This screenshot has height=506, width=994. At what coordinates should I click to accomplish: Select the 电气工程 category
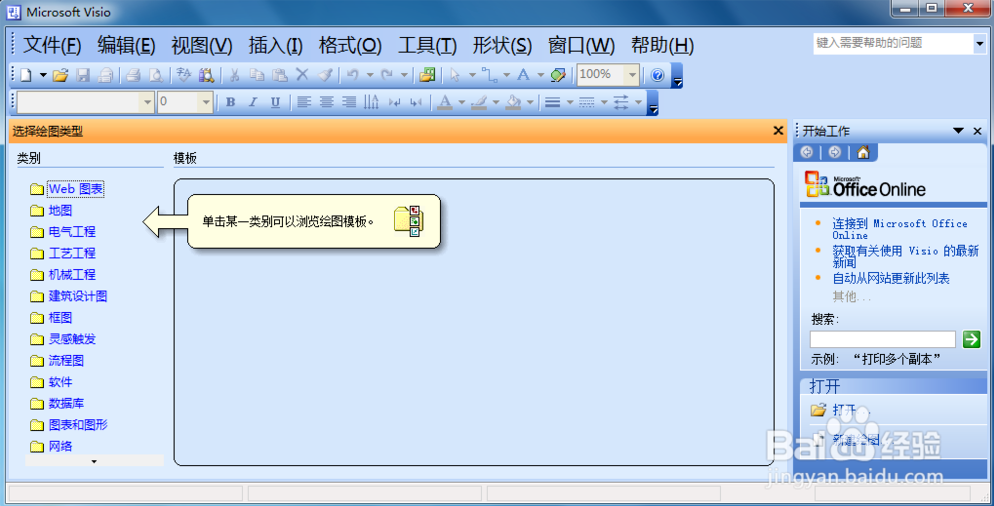tap(72, 231)
